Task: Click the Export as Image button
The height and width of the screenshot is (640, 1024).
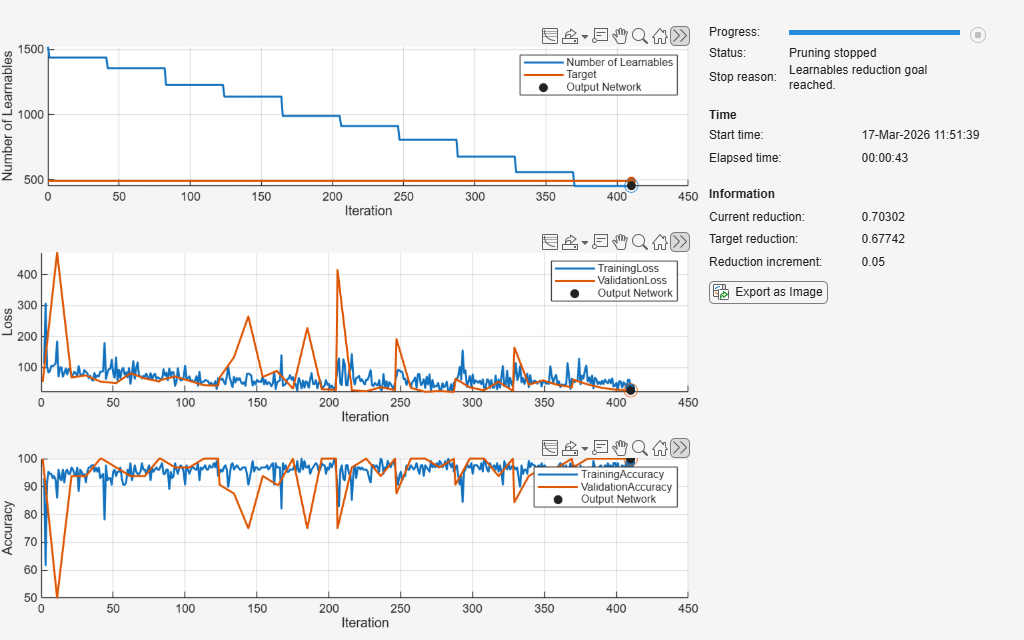Action: pos(768,292)
